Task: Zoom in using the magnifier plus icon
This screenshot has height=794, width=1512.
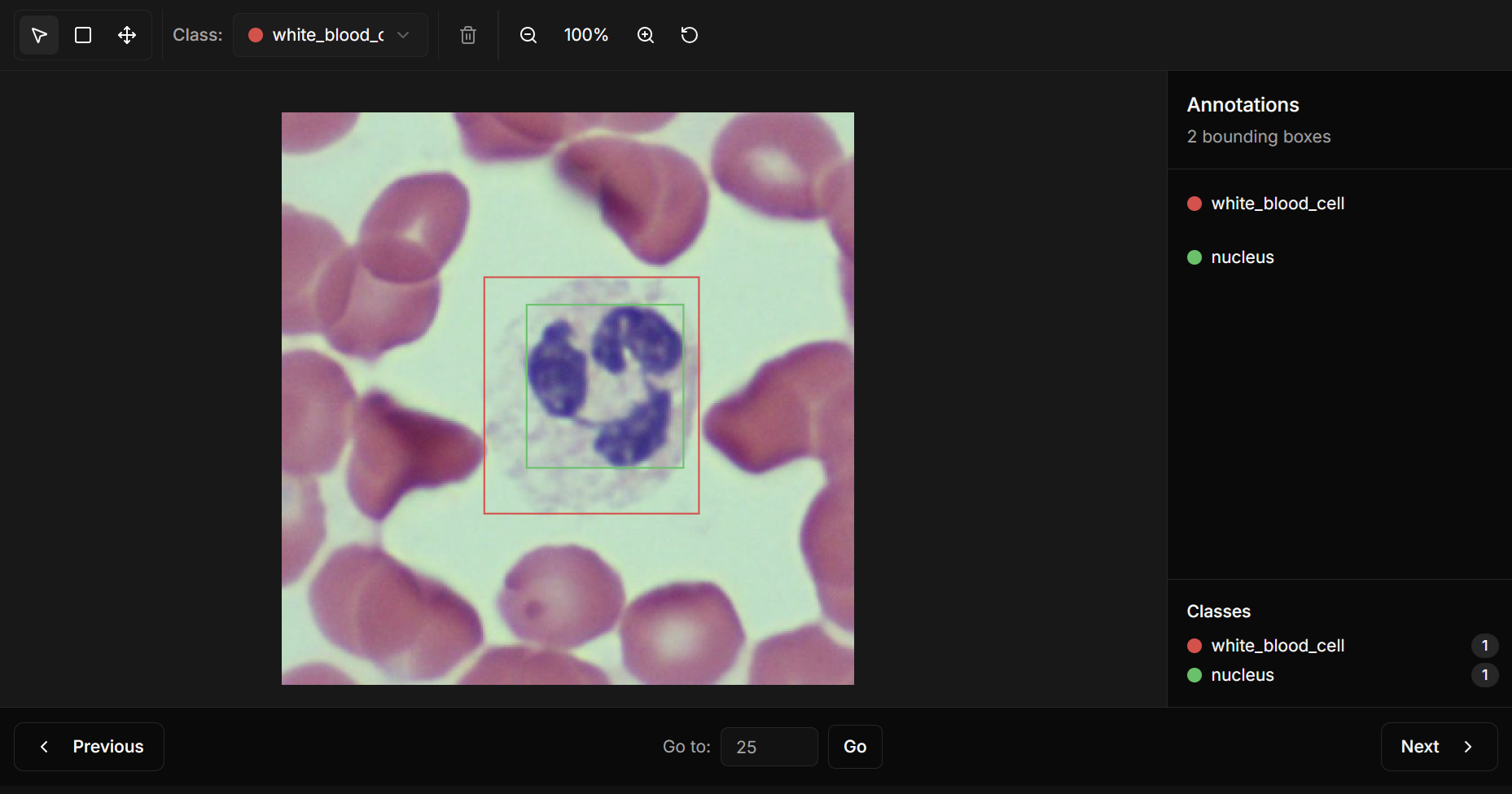Action: coord(646,35)
